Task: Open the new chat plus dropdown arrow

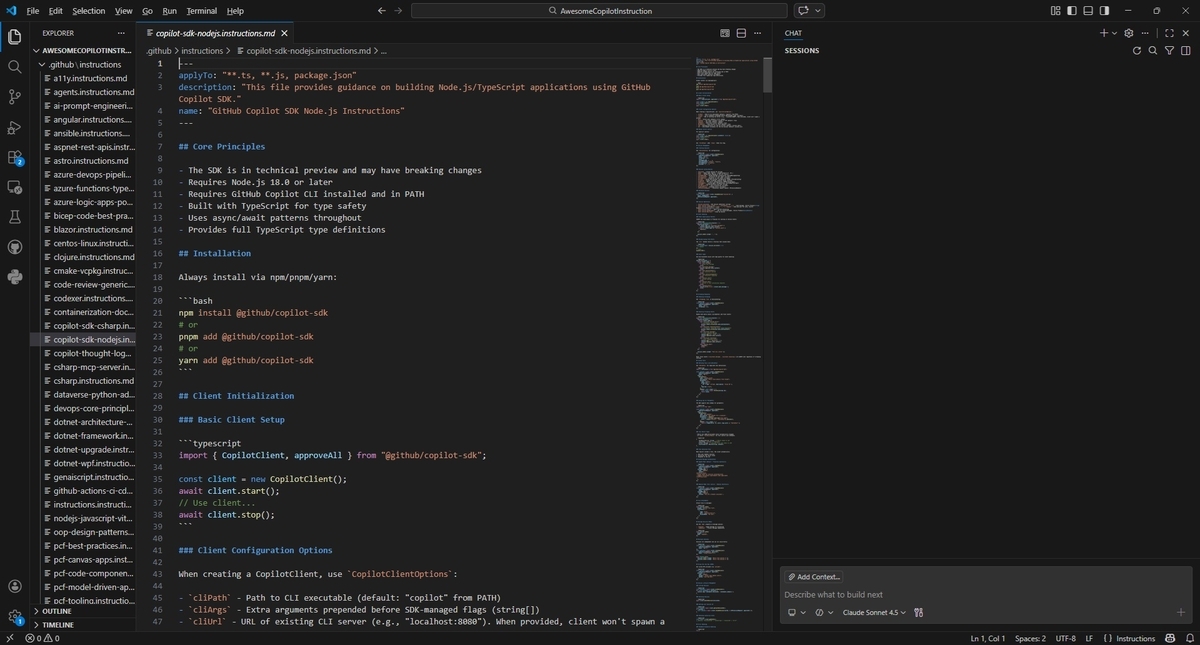Action: click(1115, 33)
